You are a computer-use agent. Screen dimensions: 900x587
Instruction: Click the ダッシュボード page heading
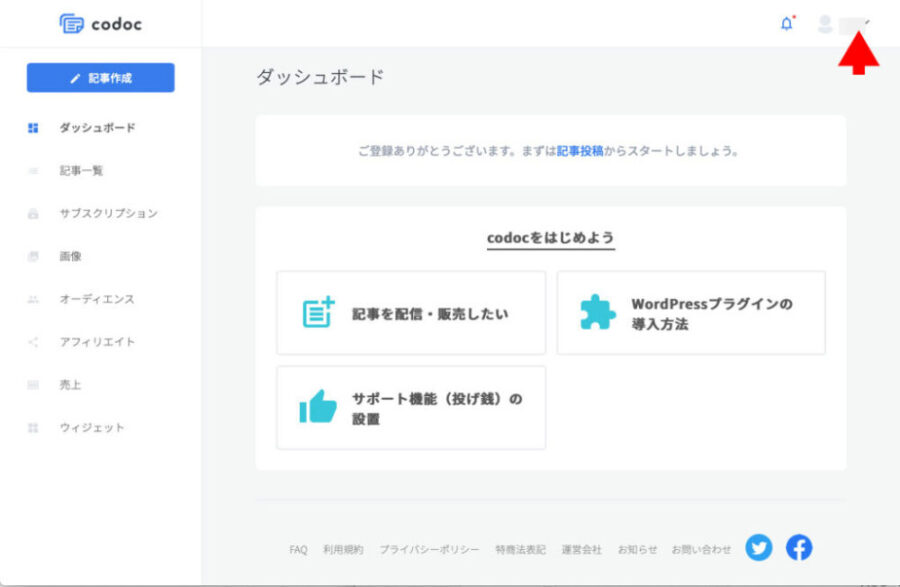(x=320, y=77)
